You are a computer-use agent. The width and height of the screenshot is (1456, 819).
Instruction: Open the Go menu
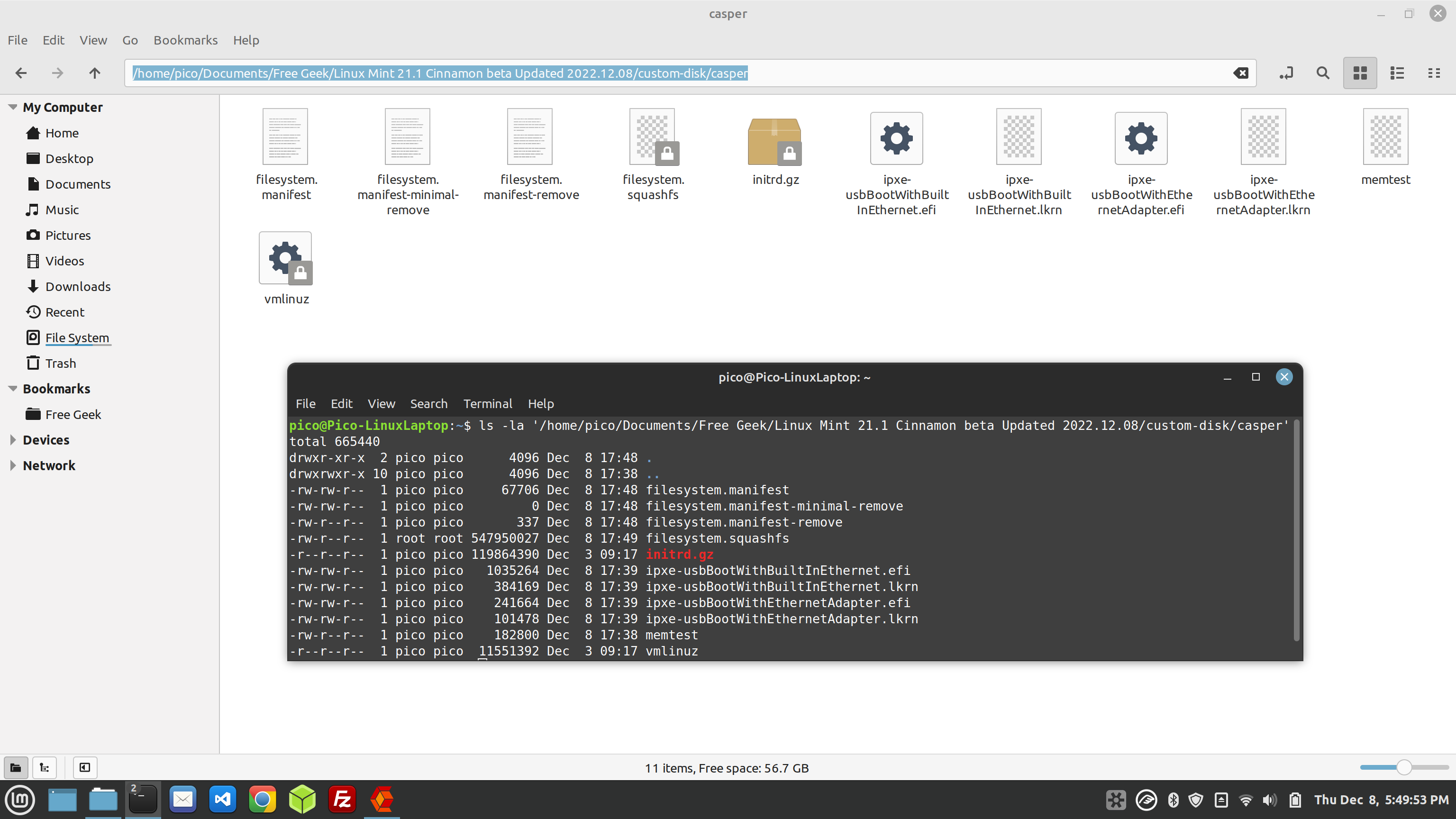[129, 39]
